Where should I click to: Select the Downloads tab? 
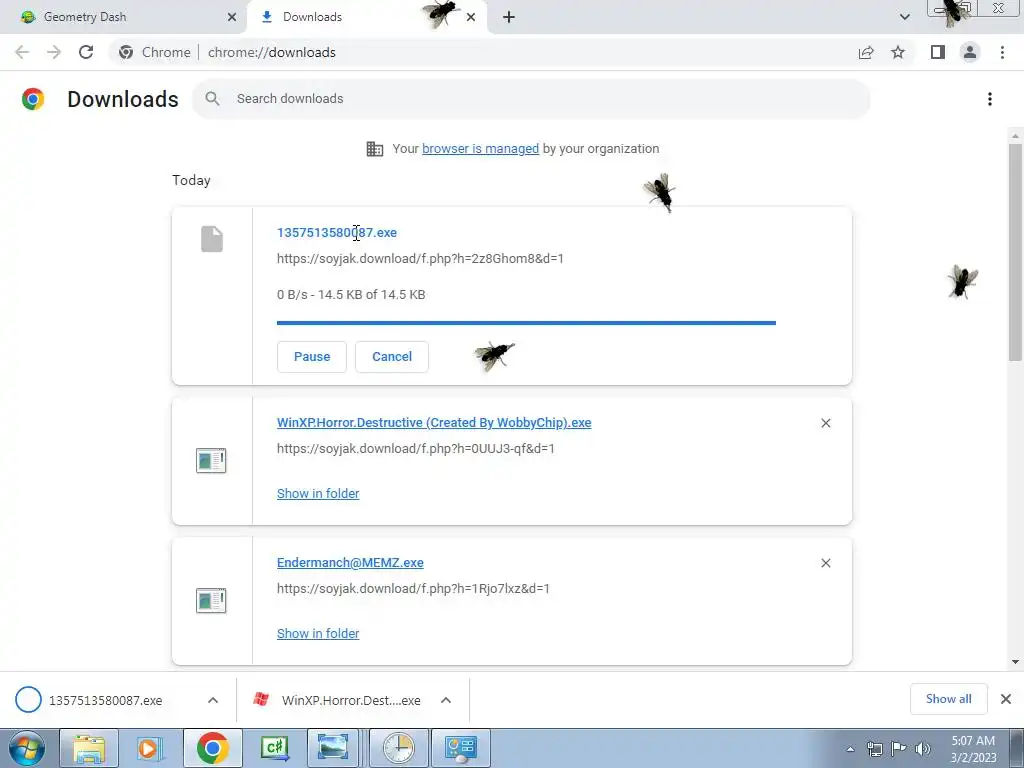tap(366, 17)
